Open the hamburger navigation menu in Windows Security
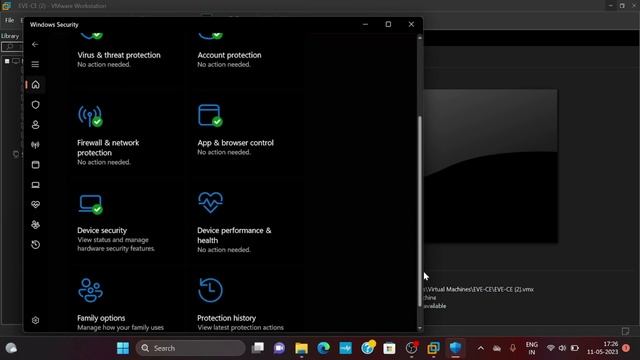Viewport: 640px width, 360px height. [35, 64]
